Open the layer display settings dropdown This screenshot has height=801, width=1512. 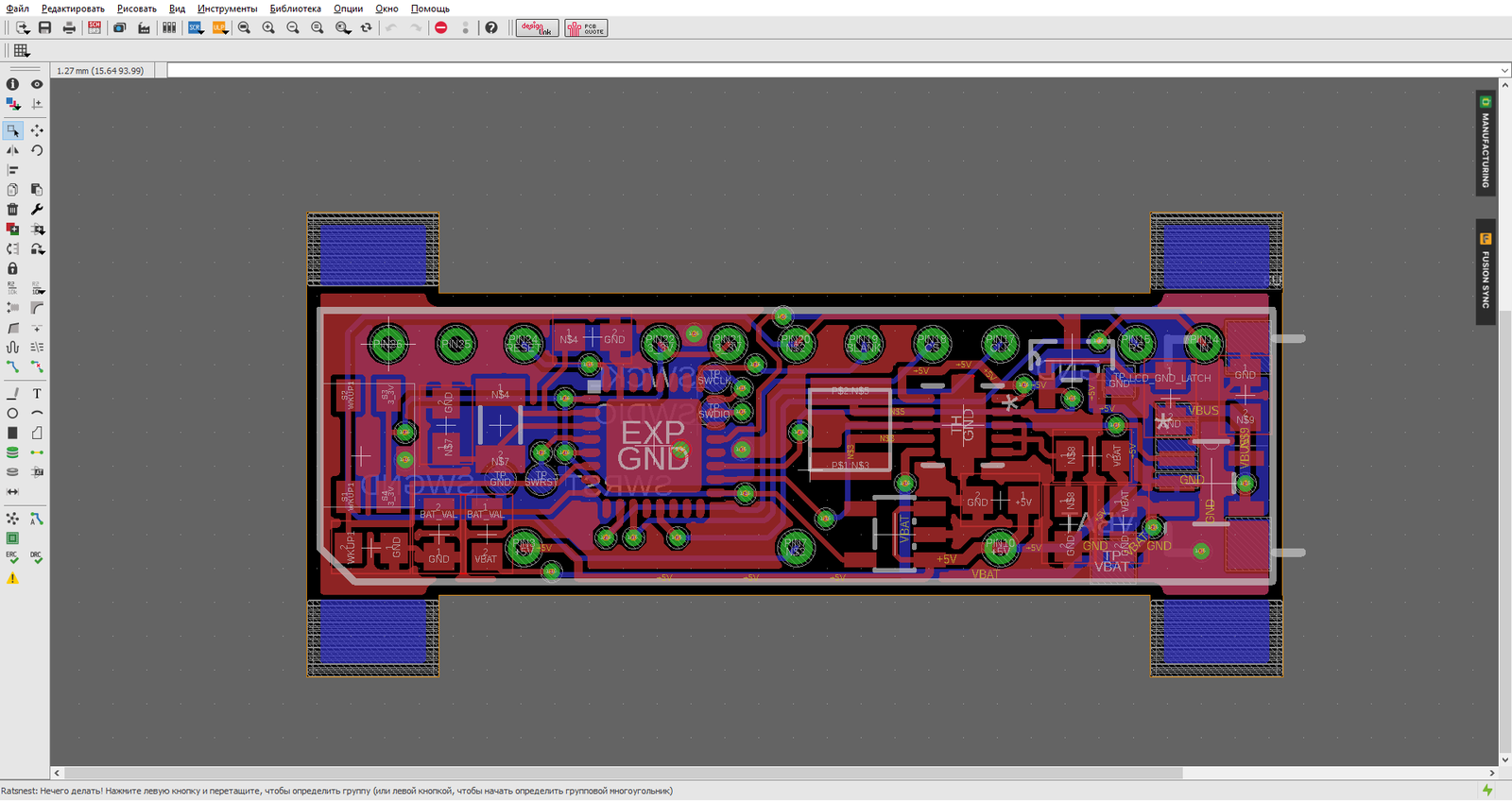pos(12,104)
